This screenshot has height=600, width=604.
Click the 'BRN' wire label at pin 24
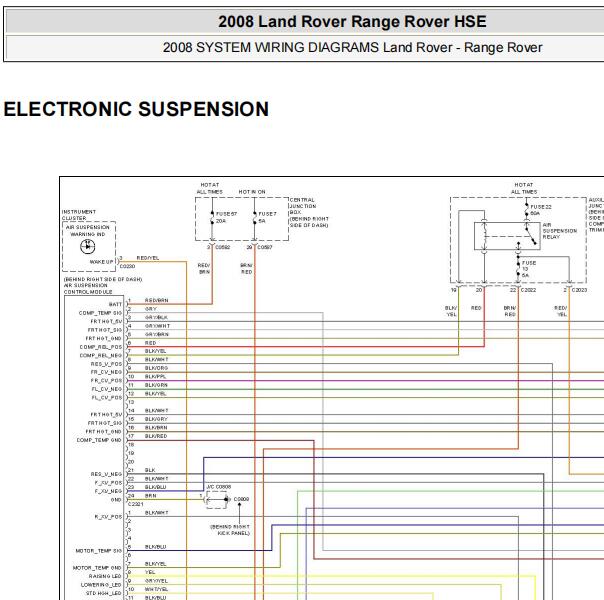pyautogui.click(x=150, y=496)
